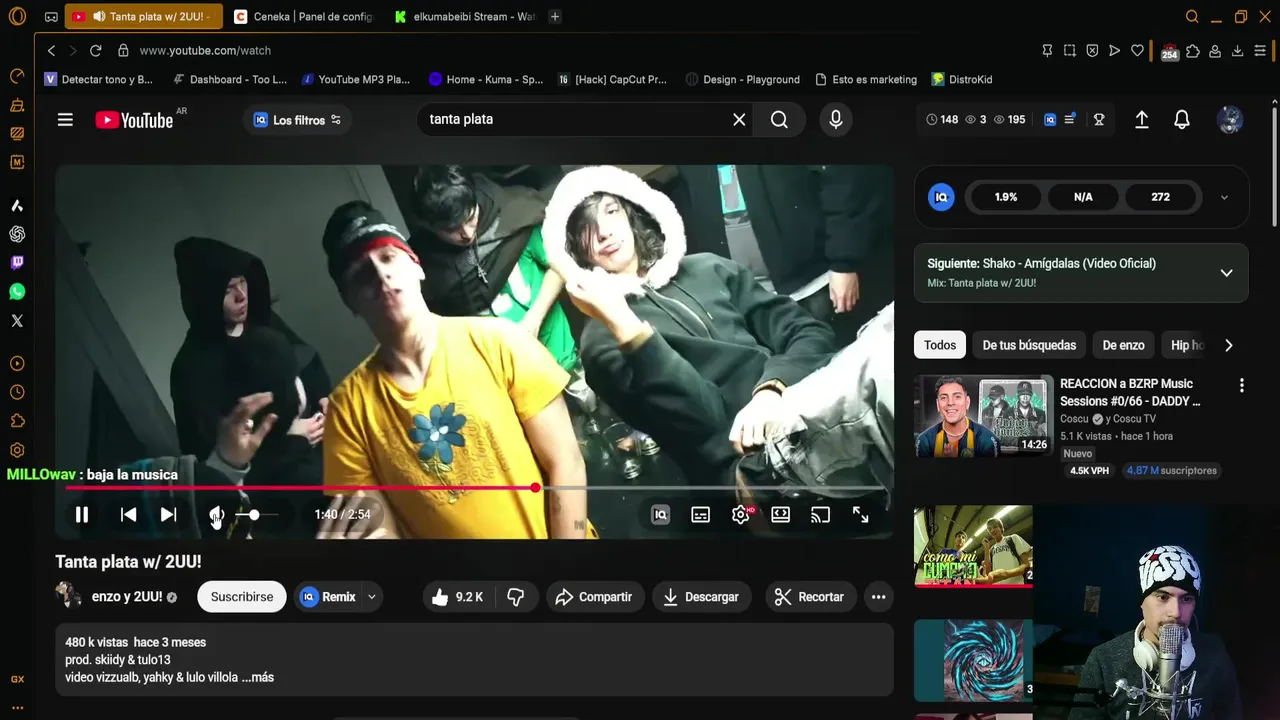Open the Remix dropdown arrow
The height and width of the screenshot is (720, 1280).
point(372,597)
